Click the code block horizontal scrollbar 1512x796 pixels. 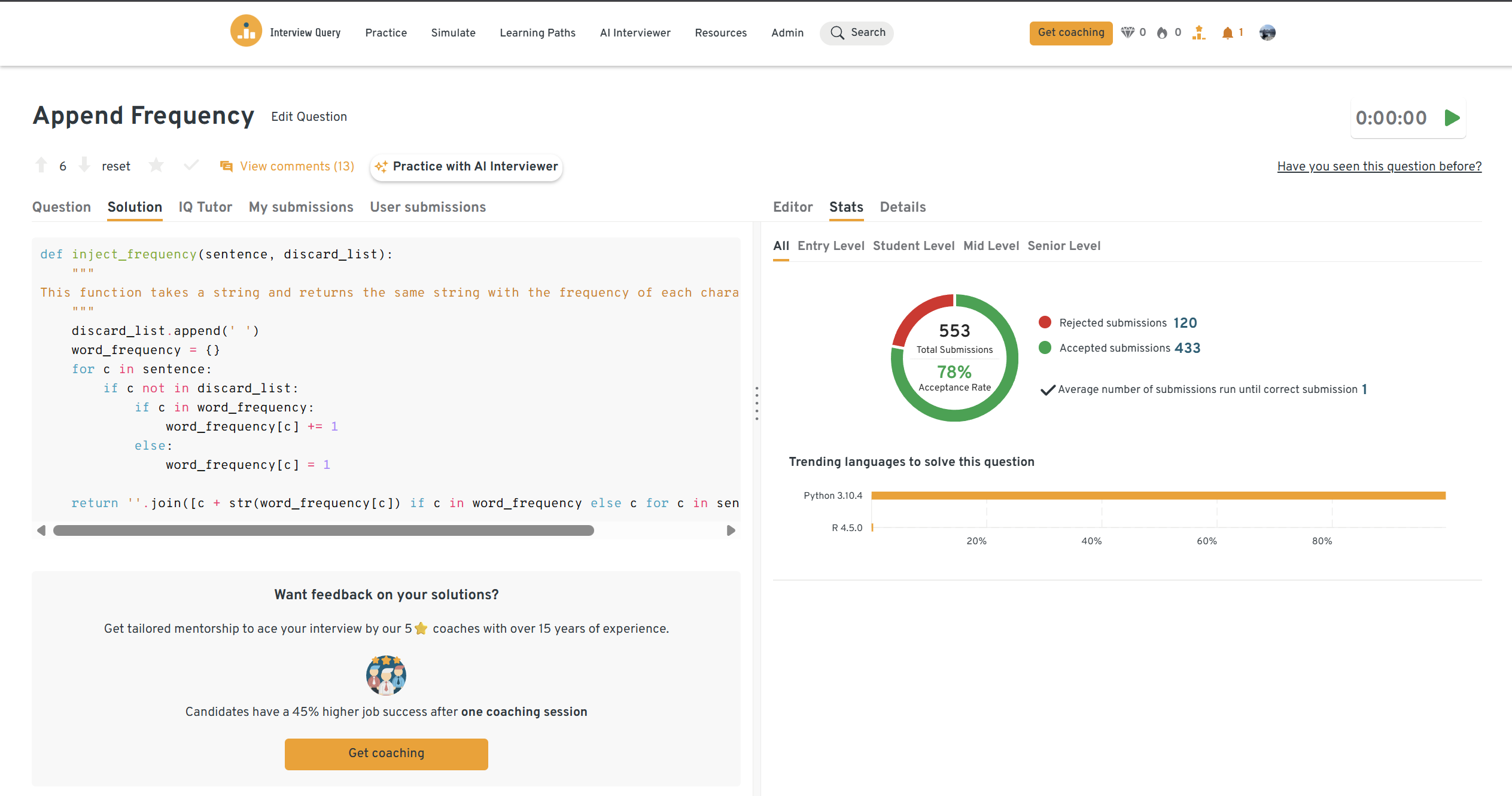[x=323, y=530]
